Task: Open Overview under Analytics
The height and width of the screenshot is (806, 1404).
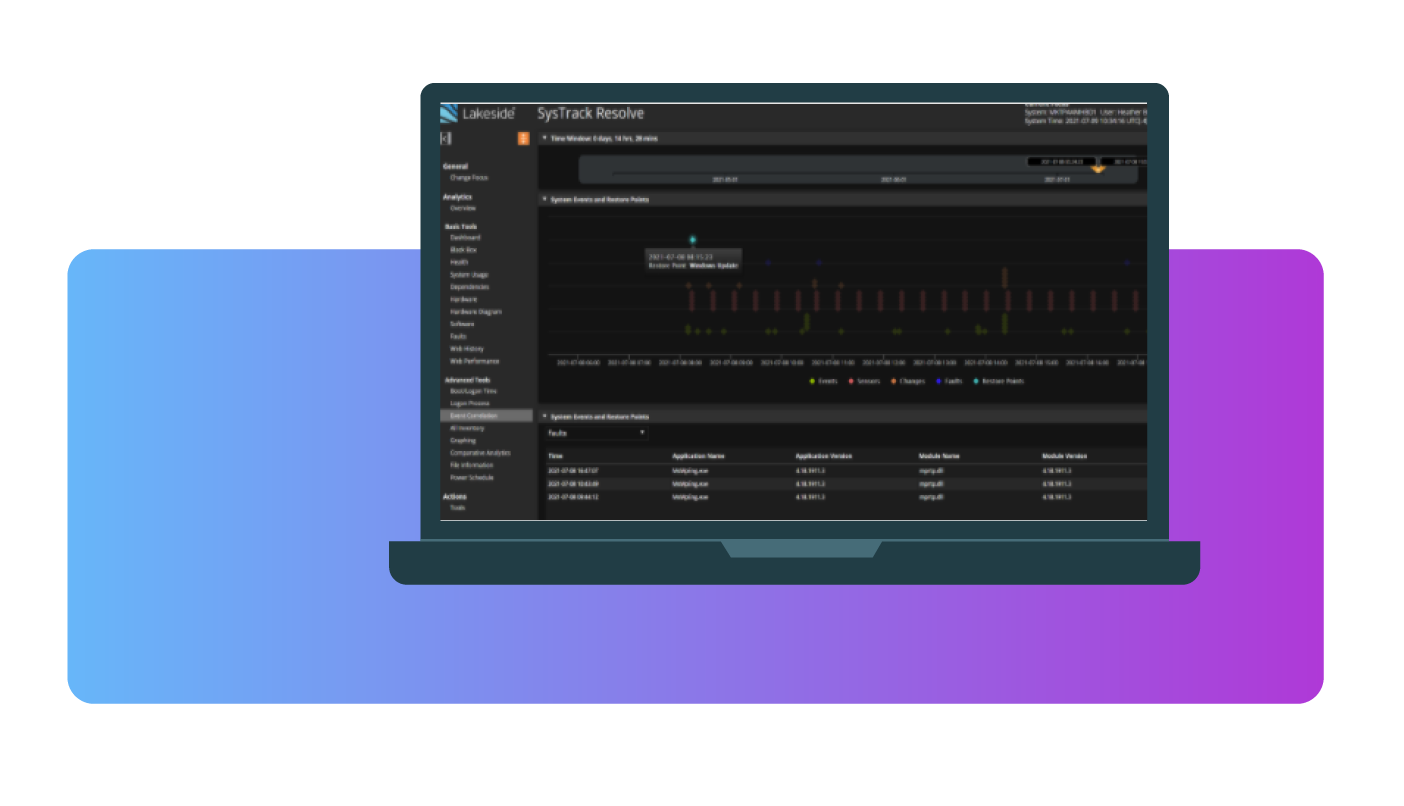Action: (x=463, y=208)
